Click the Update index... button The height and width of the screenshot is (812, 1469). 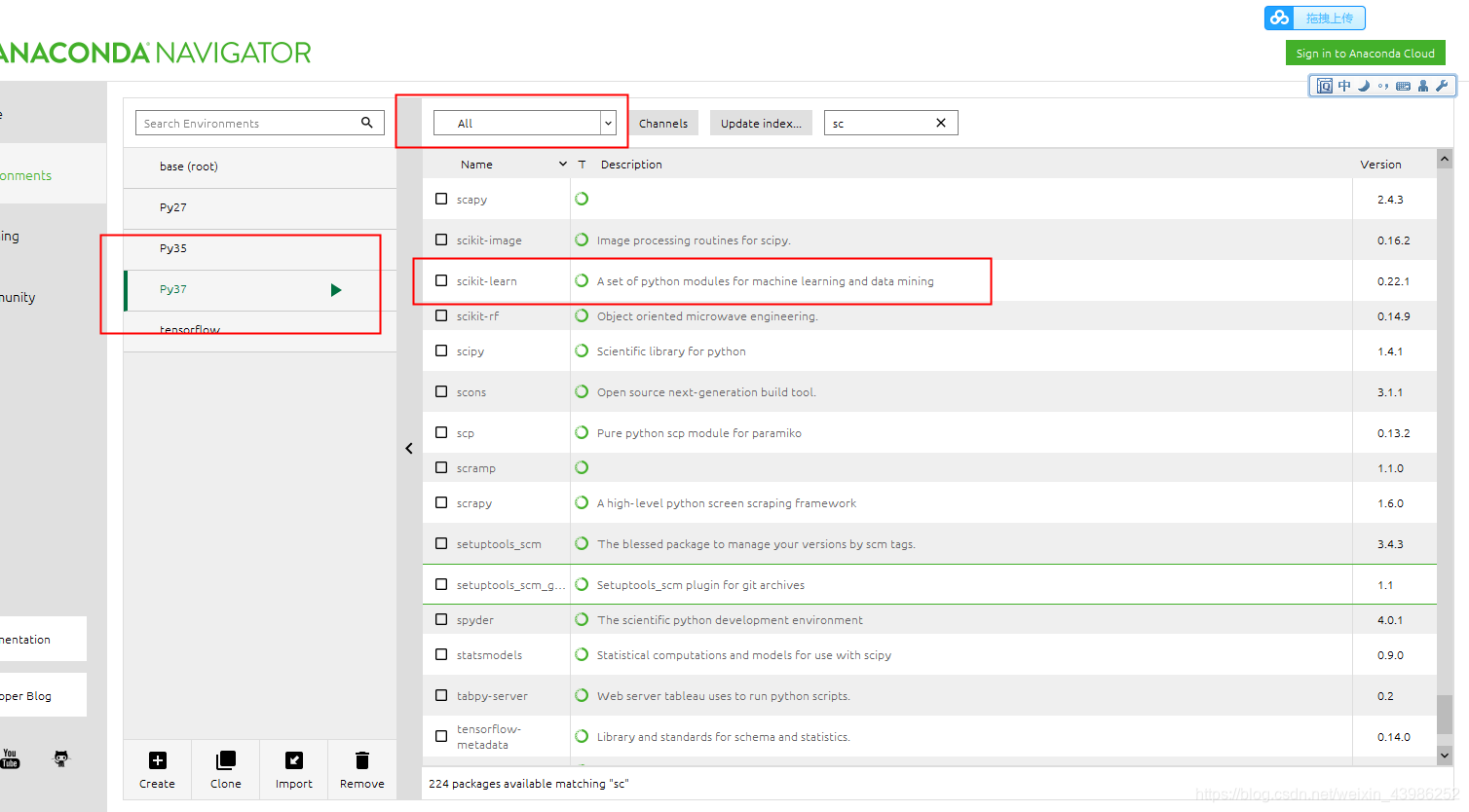(x=761, y=123)
